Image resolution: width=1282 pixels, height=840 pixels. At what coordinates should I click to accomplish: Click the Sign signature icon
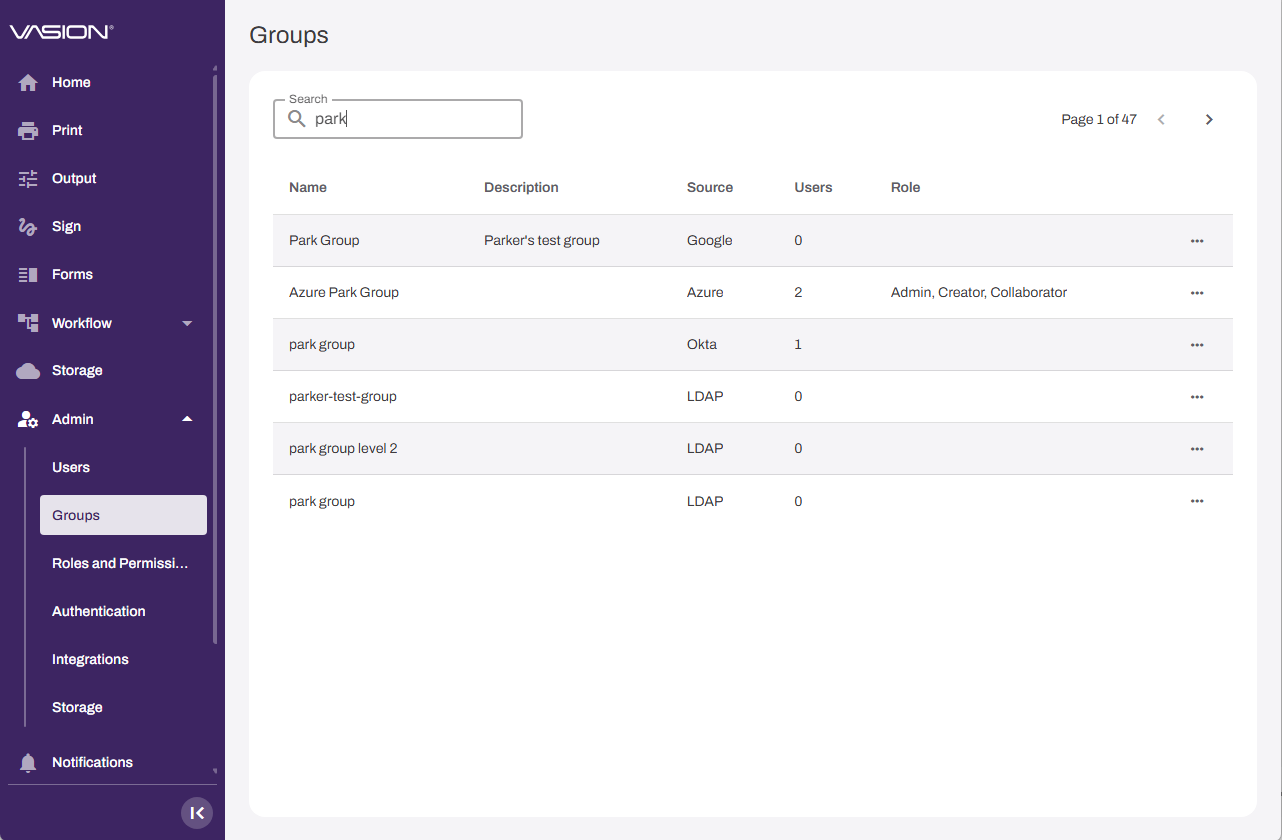pyautogui.click(x=28, y=227)
